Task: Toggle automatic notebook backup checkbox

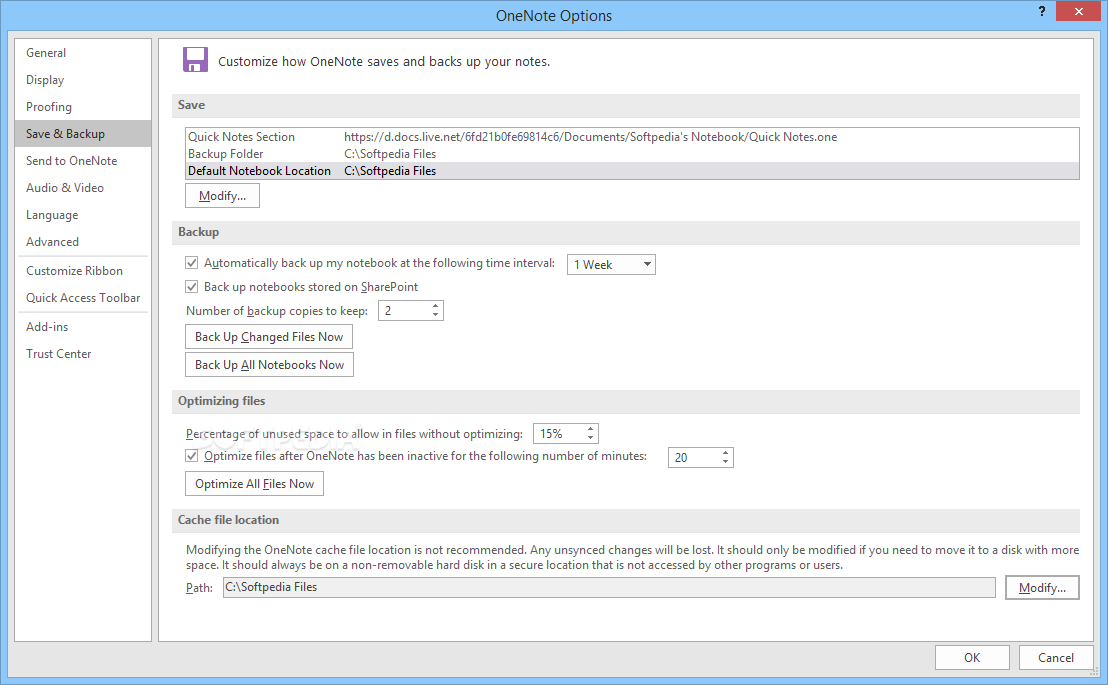Action: pos(191,263)
